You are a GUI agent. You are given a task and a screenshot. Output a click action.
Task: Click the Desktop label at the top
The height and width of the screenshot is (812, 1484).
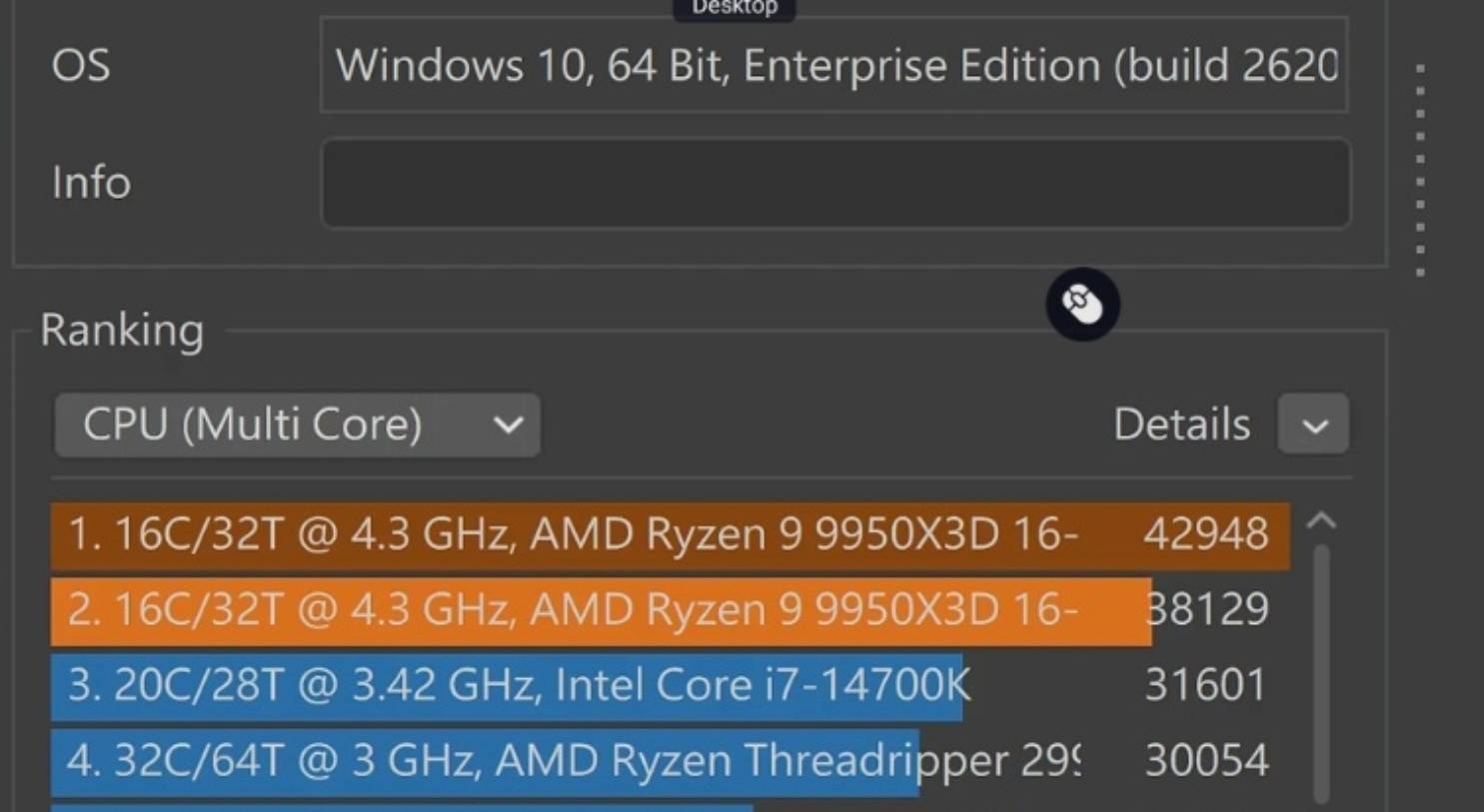(735, 8)
